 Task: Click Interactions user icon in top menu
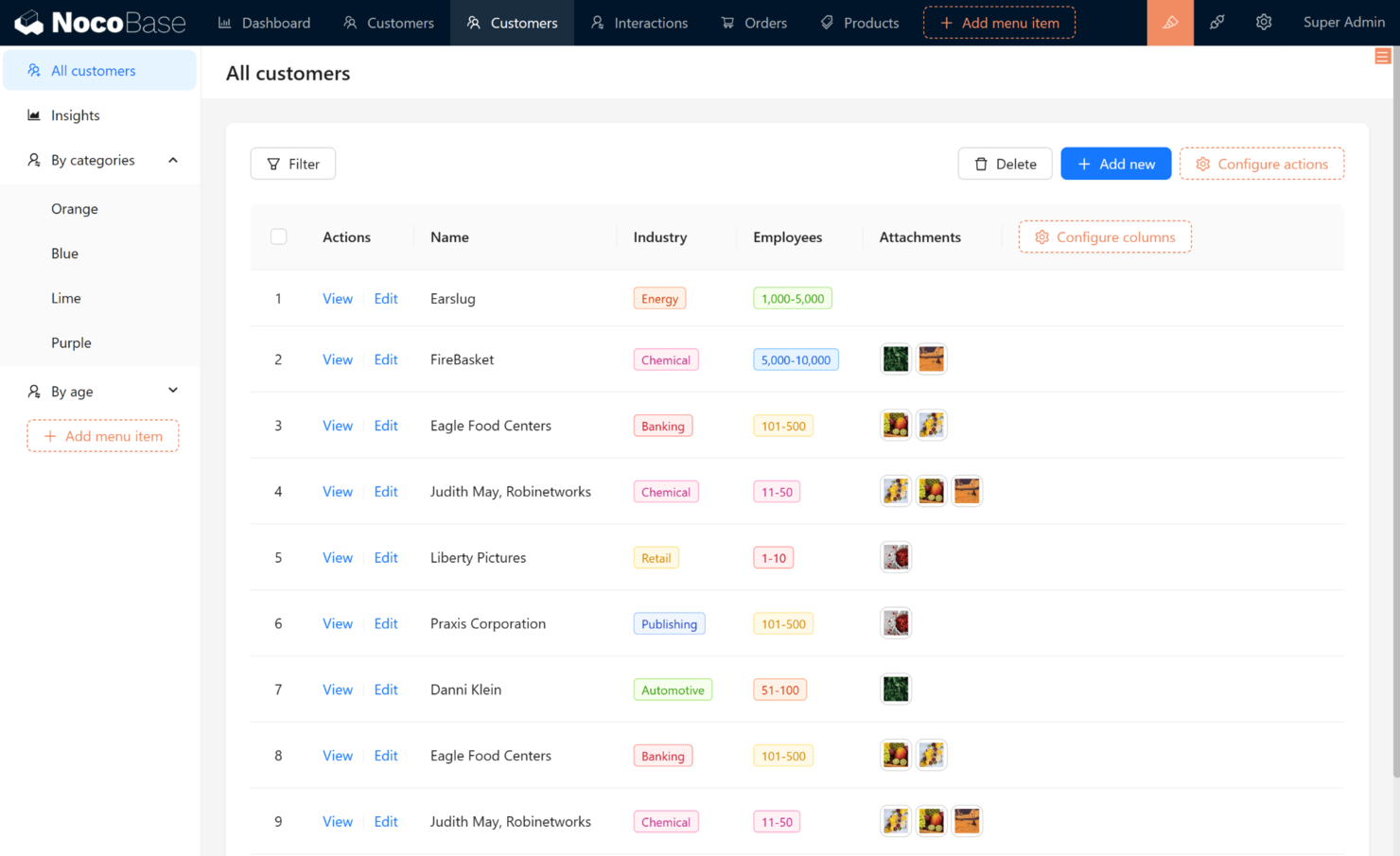(x=597, y=23)
